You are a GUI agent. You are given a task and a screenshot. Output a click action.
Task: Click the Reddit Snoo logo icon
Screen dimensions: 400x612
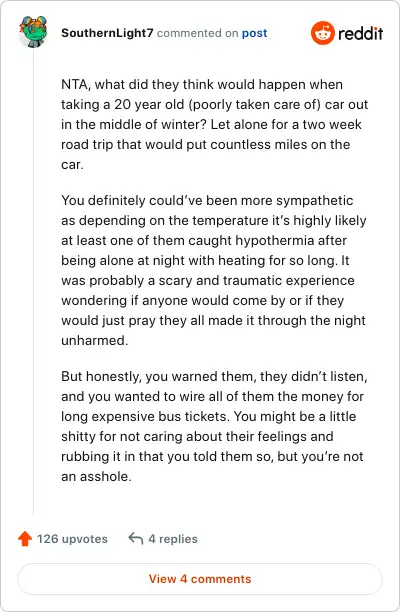(322, 33)
